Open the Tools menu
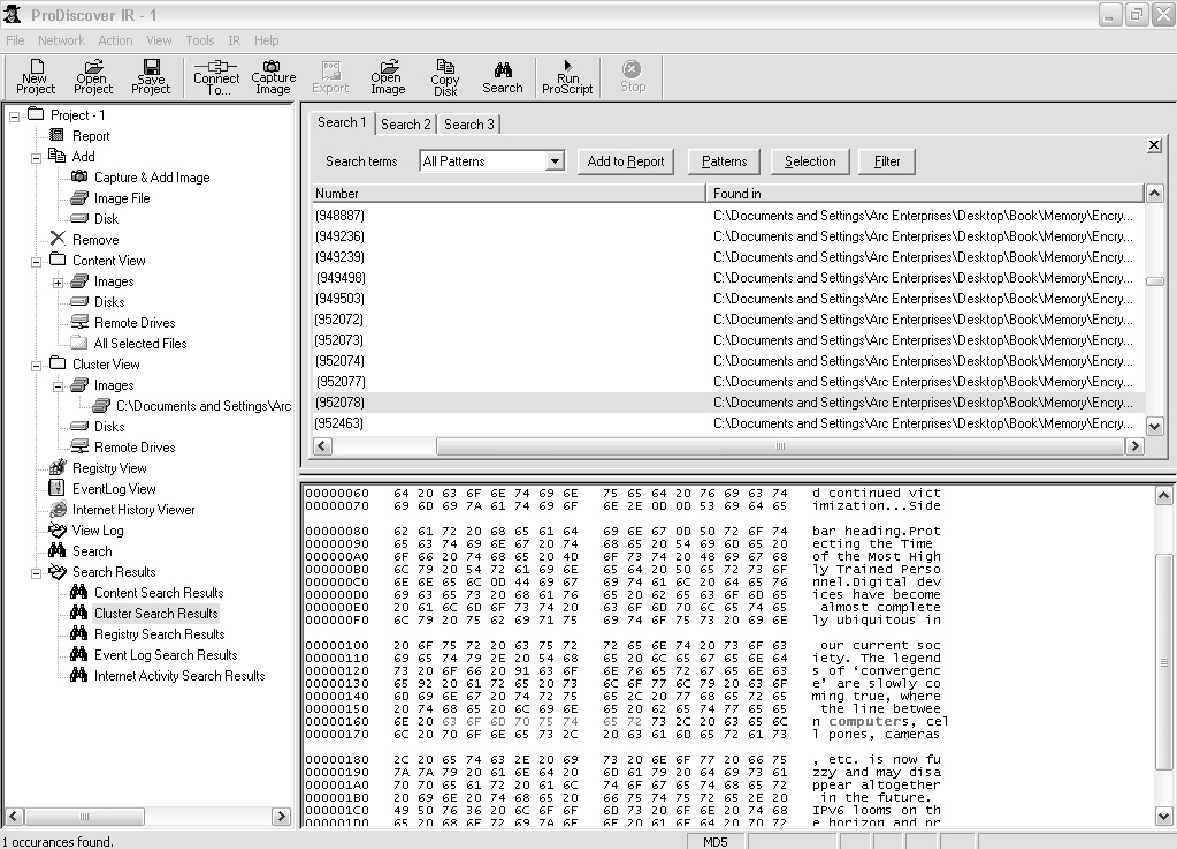The width and height of the screenshot is (1177, 849). (x=200, y=41)
